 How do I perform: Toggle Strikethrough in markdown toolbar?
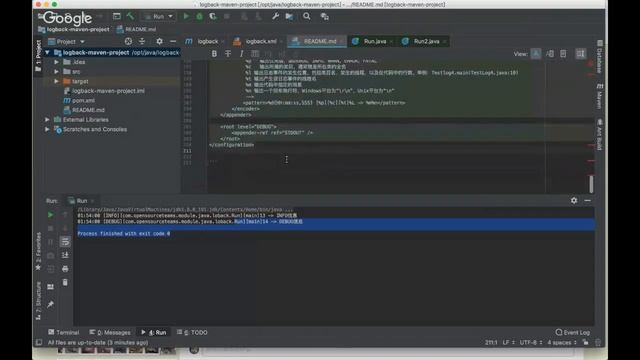[228, 53]
